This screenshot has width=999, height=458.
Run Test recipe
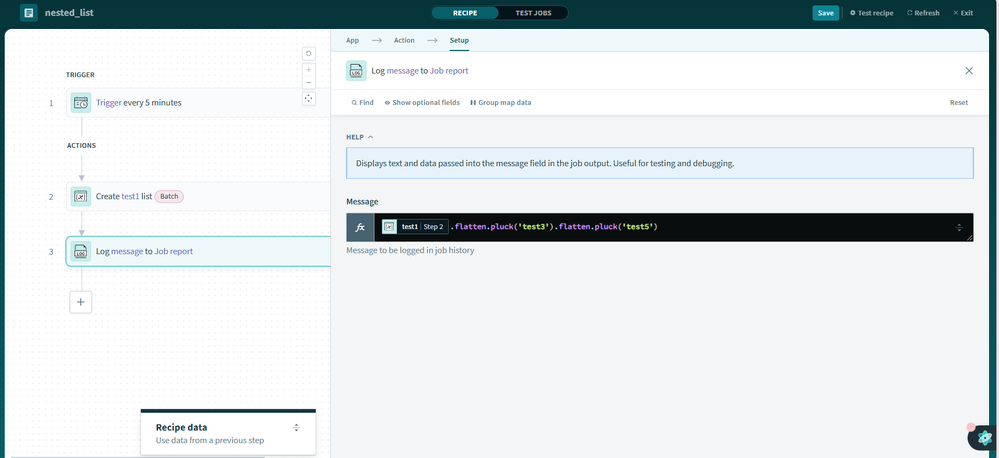click(872, 13)
